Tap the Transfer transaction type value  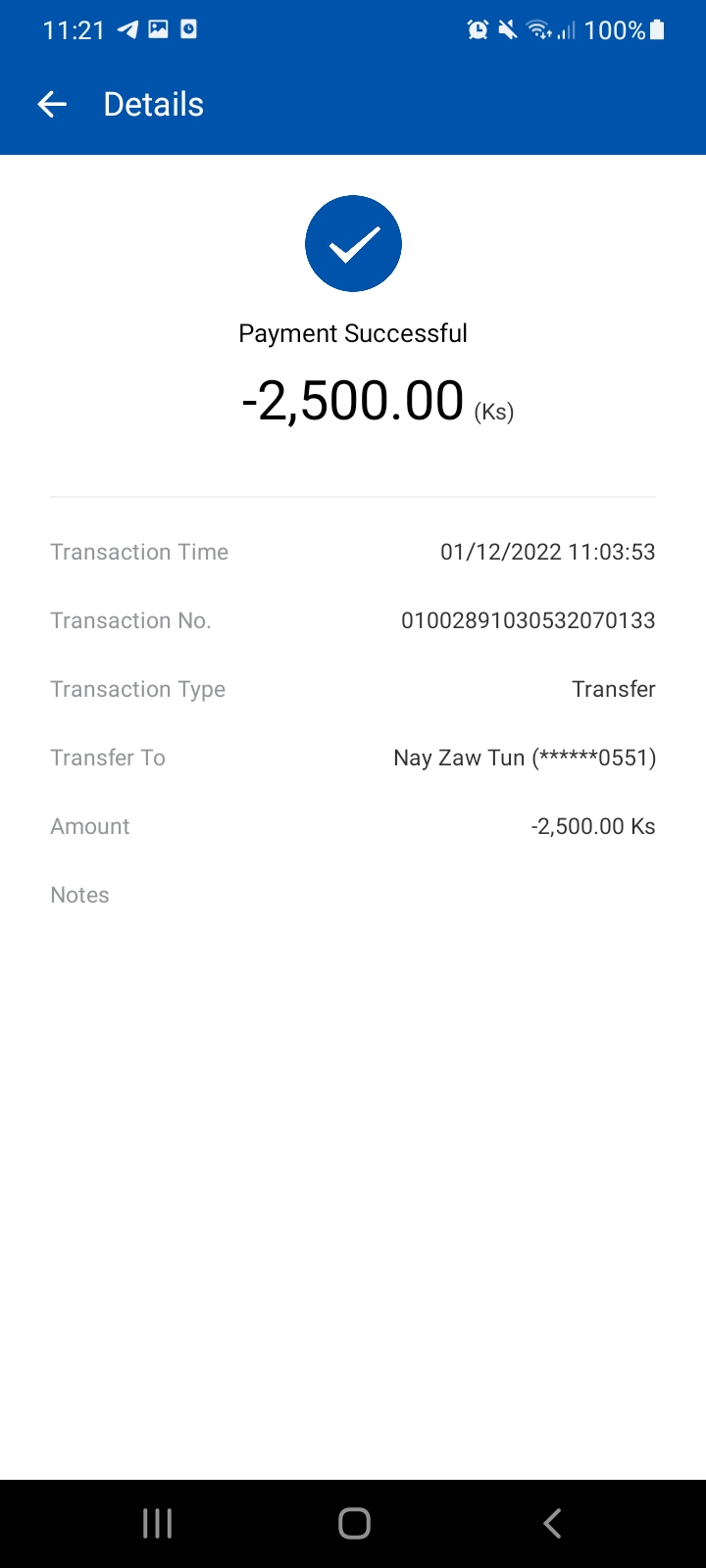click(x=614, y=689)
